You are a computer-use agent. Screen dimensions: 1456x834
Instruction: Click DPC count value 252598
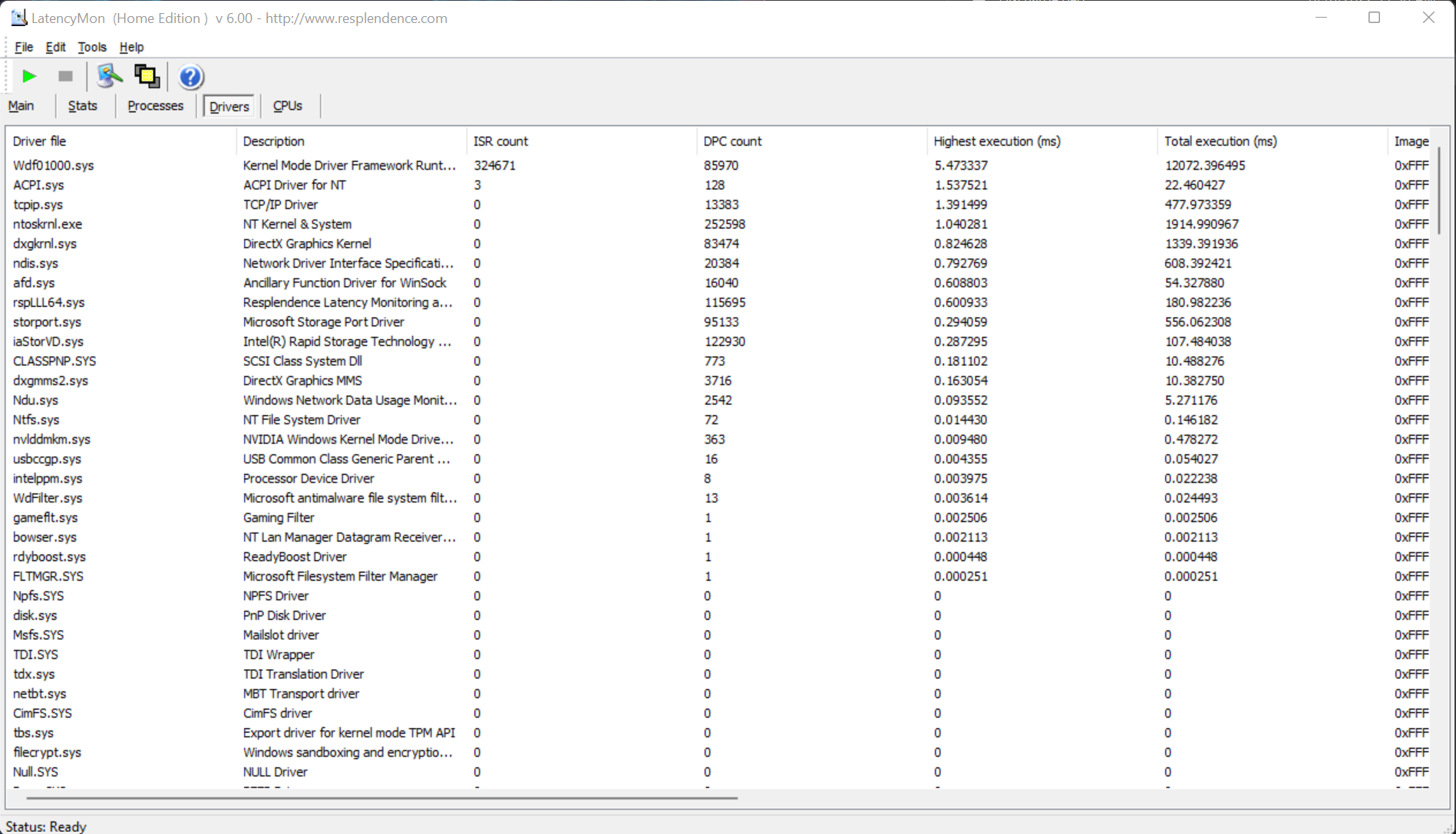725,224
